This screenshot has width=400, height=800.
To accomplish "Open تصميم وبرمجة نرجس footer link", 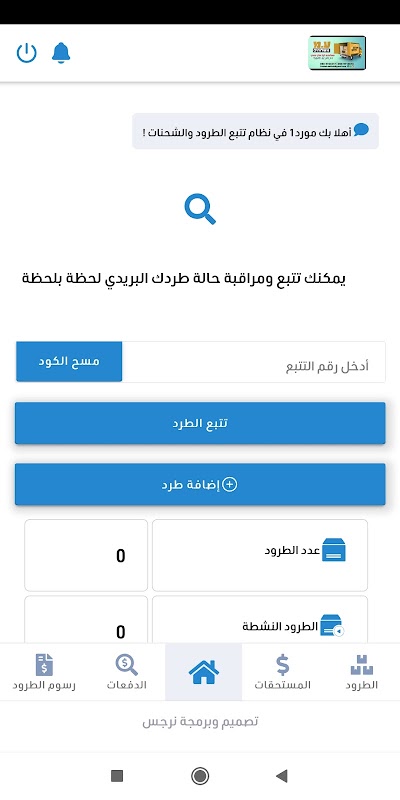I will [200, 721].
